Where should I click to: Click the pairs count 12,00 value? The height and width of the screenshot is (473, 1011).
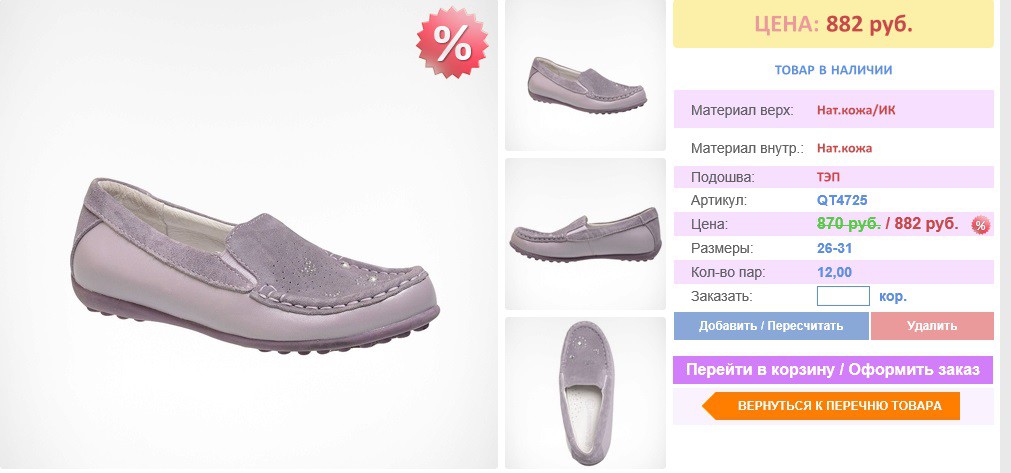point(834,273)
